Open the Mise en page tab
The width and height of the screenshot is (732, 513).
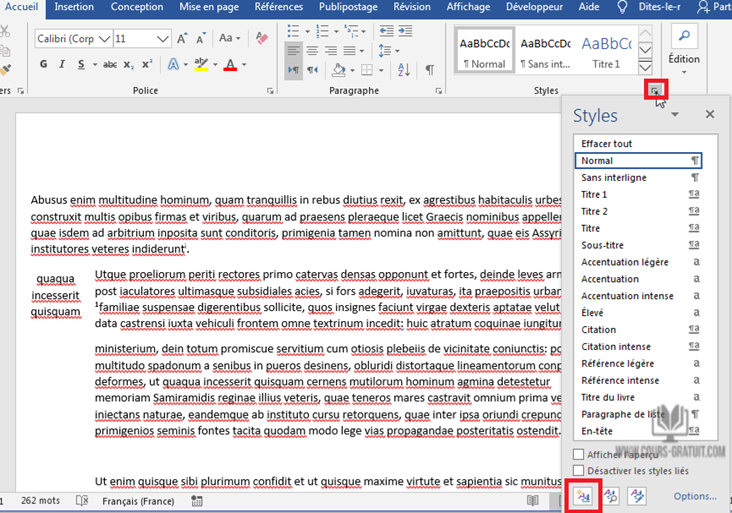(x=209, y=7)
